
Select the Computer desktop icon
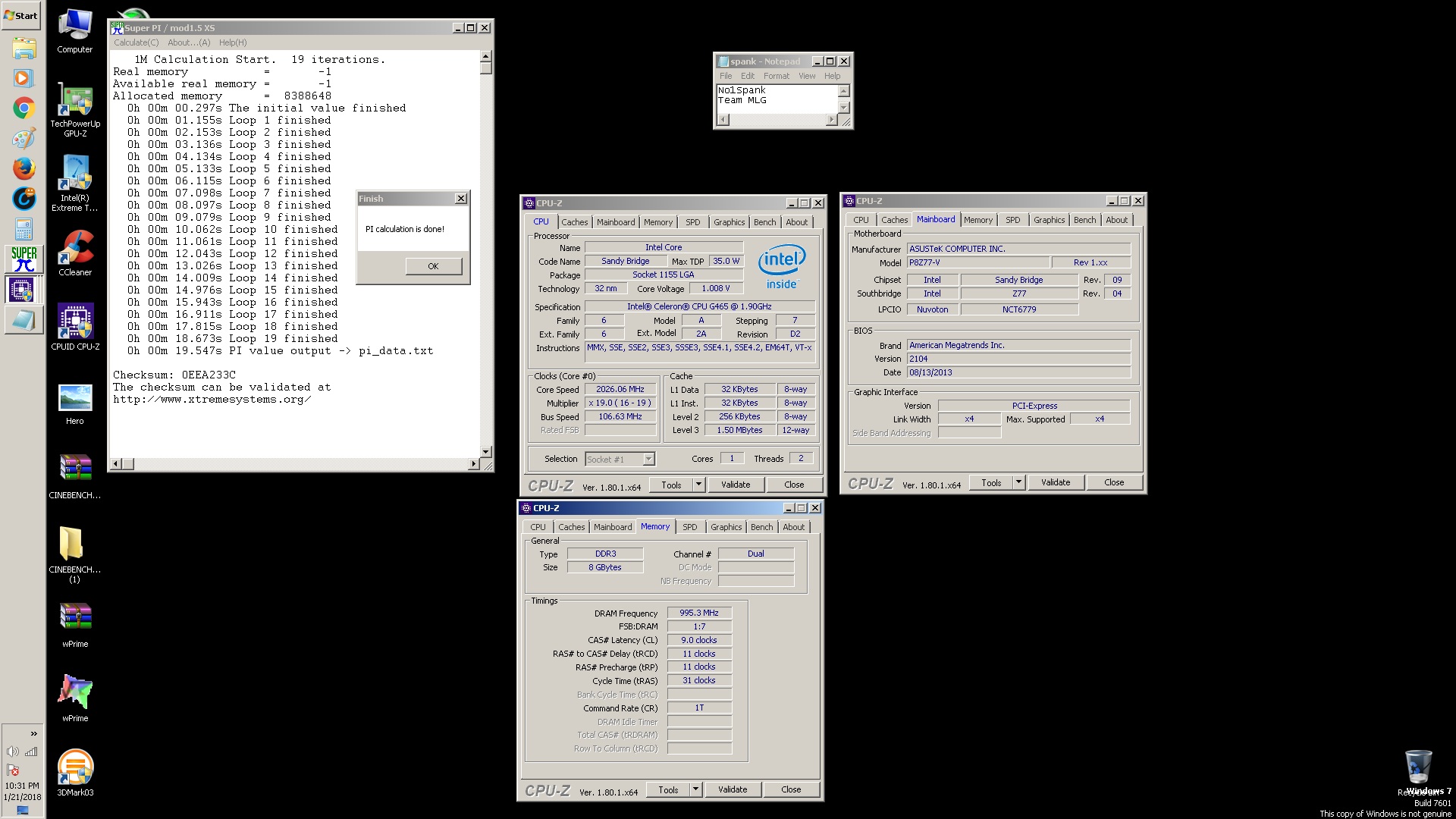pyautogui.click(x=75, y=31)
